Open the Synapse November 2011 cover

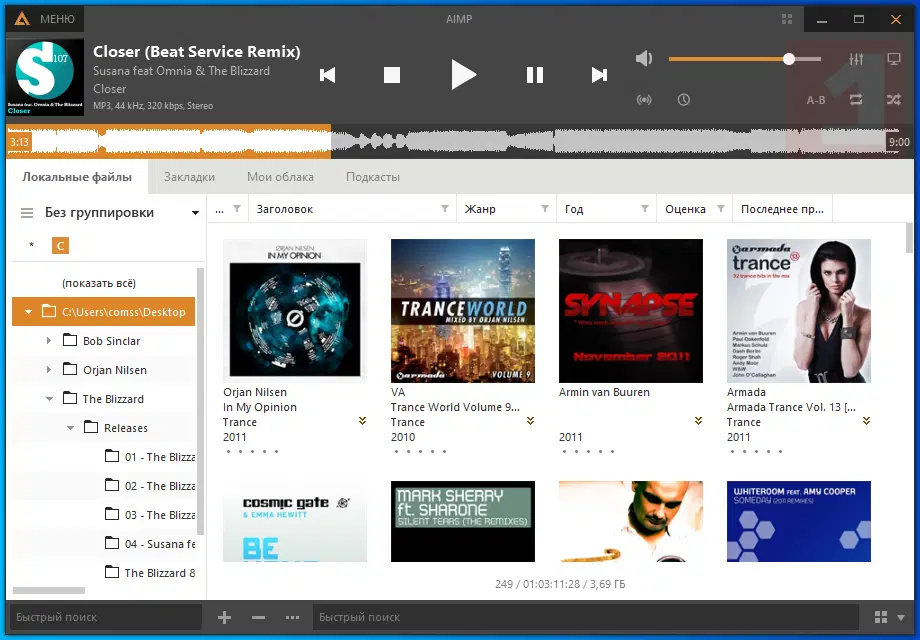click(631, 311)
